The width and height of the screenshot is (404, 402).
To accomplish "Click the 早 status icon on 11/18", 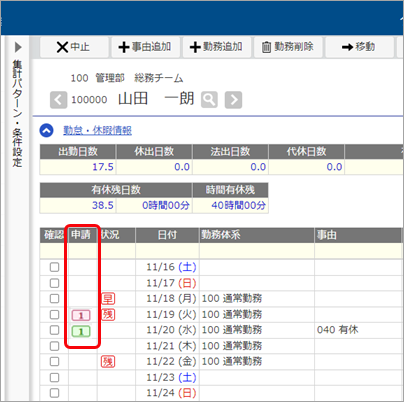I will pyautogui.click(x=108, y=299).
